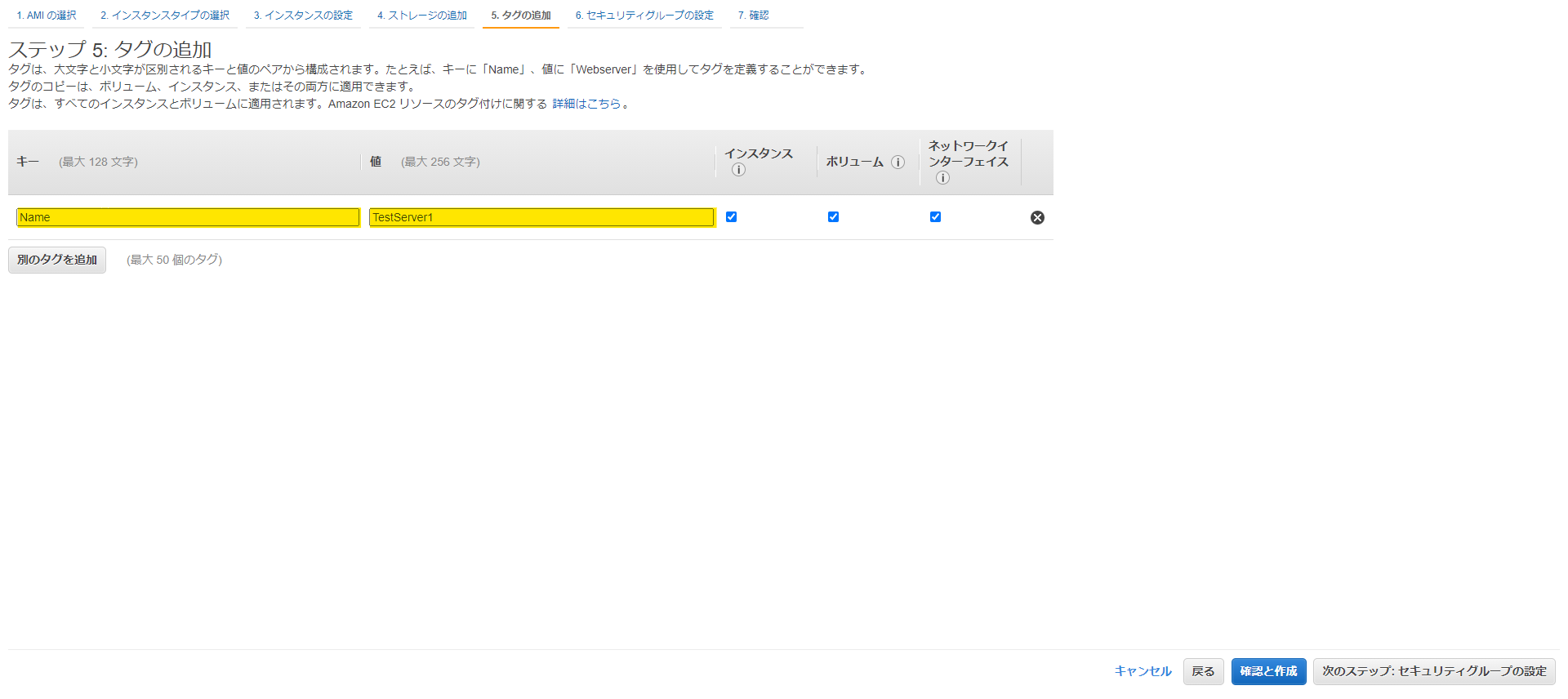
Task: Click the Volume column info icon
Action: (898, 162)
